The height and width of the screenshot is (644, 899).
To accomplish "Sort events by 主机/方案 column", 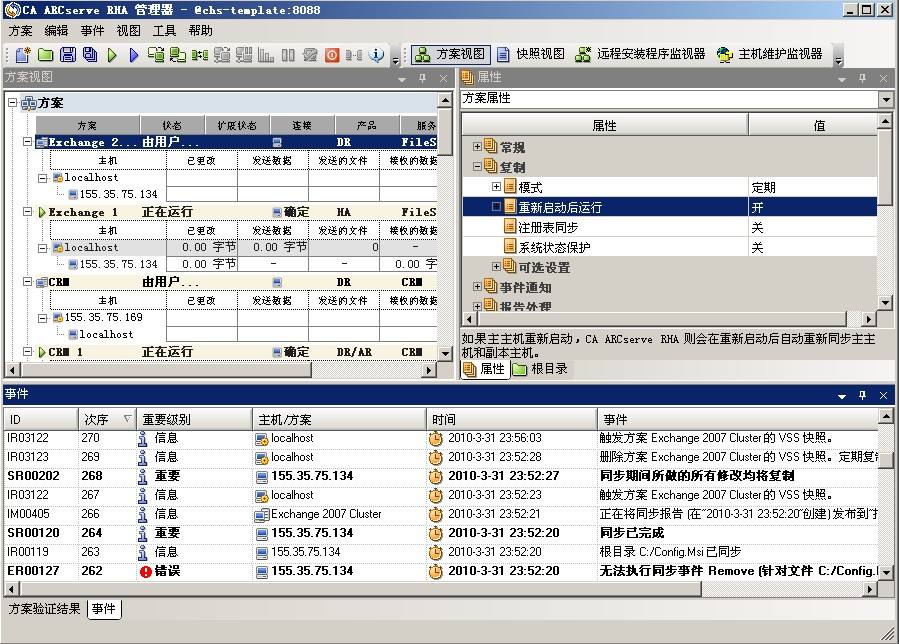I will (x=339, y=420).
